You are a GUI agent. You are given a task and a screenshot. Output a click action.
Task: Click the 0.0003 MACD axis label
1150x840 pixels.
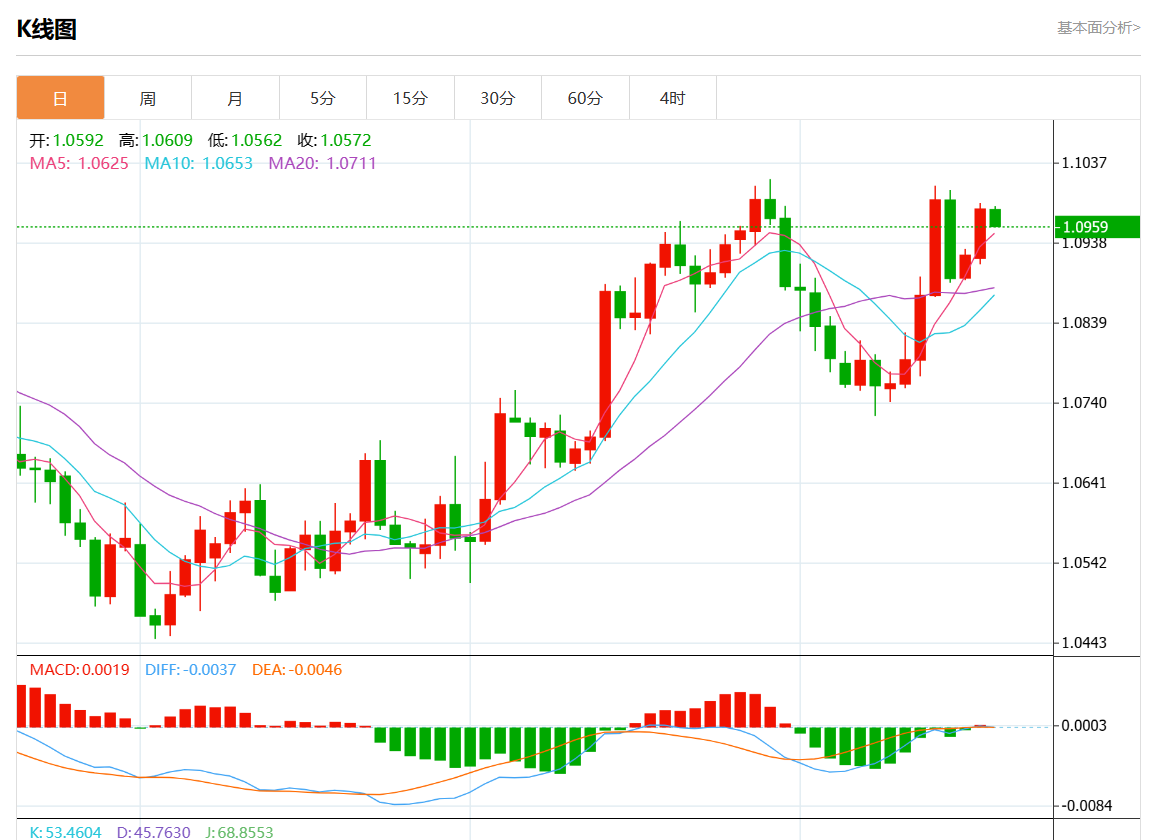(1084, 726)
